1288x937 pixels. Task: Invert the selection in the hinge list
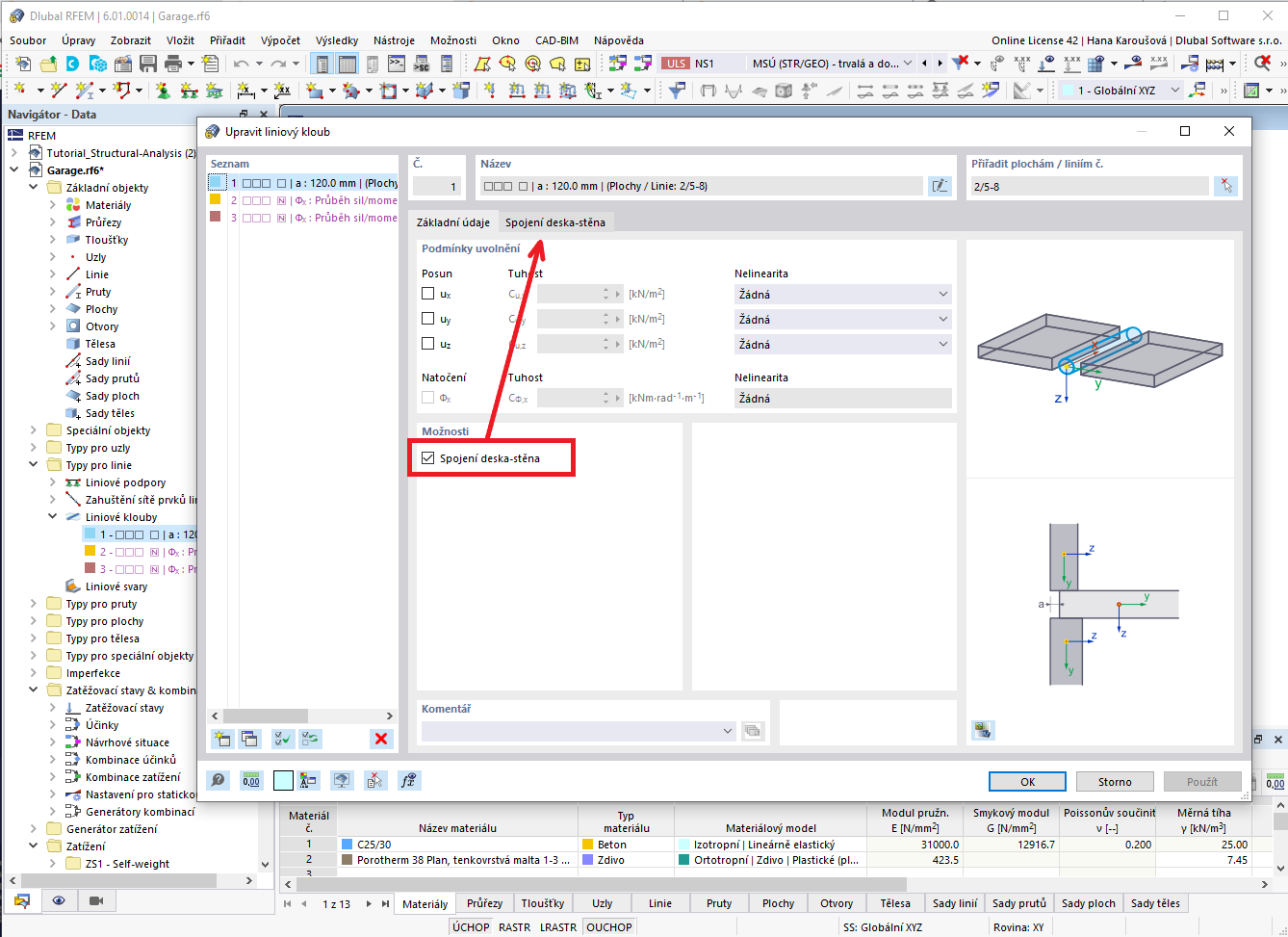tap(310, 739)
